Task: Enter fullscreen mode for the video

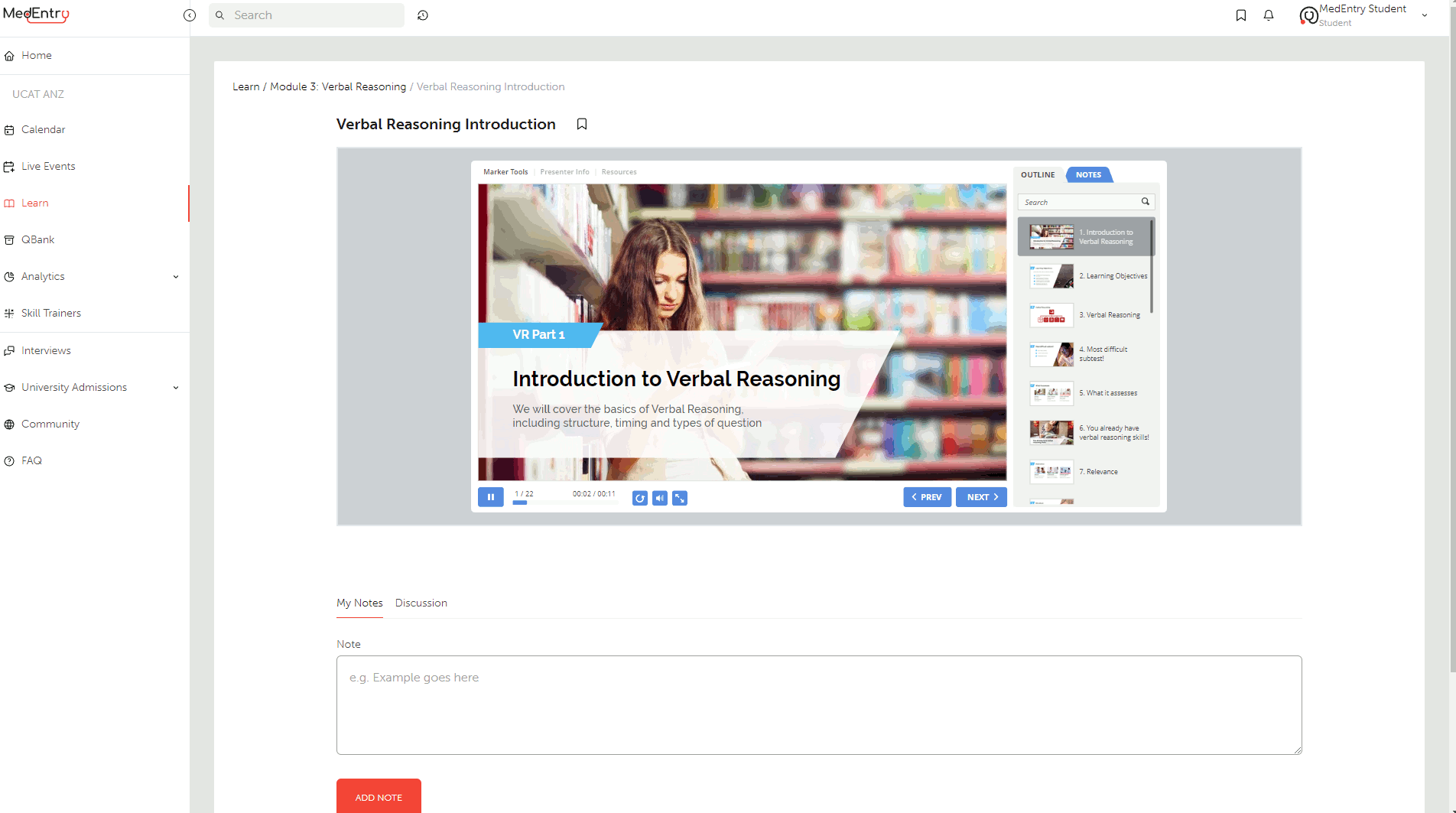Action: tap(680, 498)
